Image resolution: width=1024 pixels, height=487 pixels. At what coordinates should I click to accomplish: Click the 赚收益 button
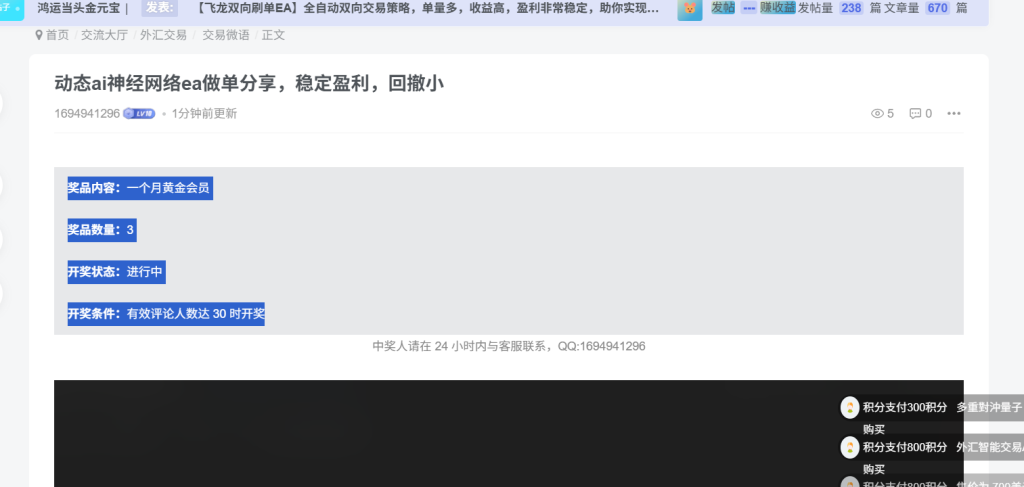pyautogui.click(x=777, y=8)
